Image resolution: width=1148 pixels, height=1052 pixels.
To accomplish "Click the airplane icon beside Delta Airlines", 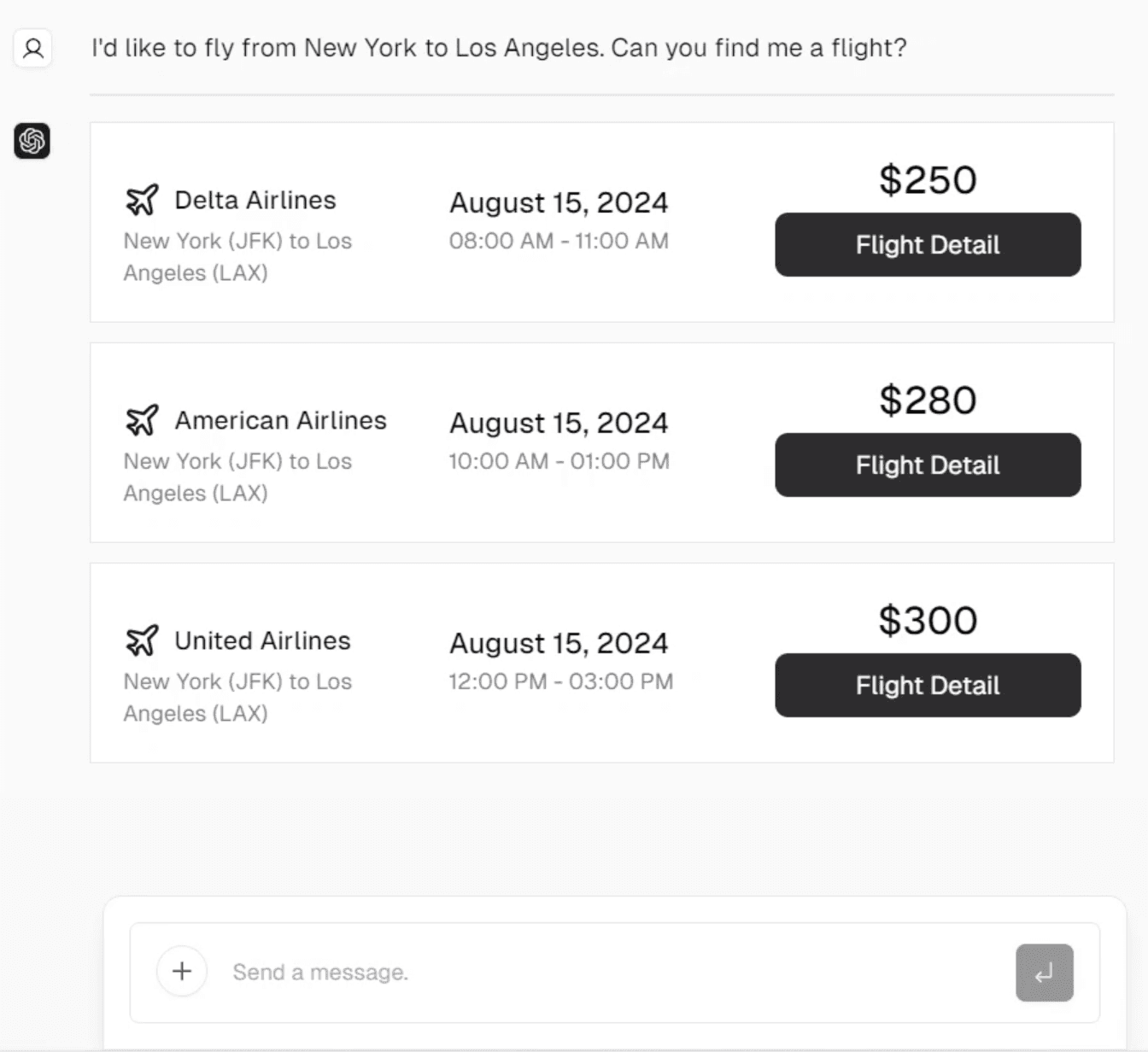I will click(143, 198).
